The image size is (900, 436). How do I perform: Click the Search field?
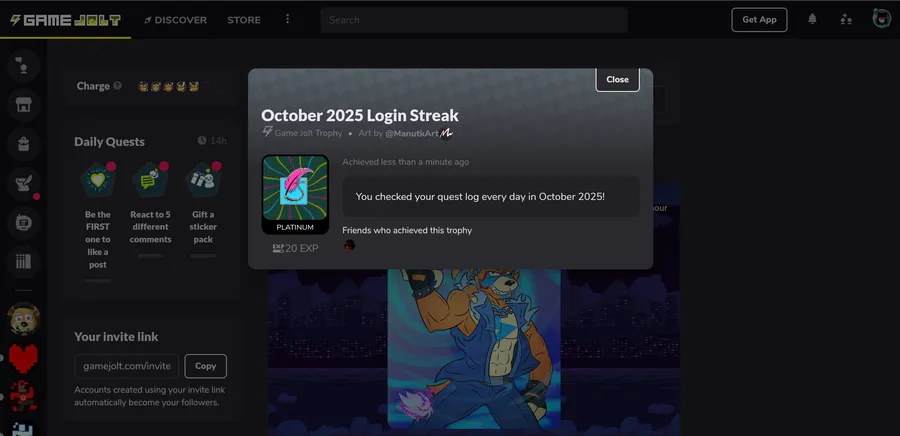coord(474,20)
